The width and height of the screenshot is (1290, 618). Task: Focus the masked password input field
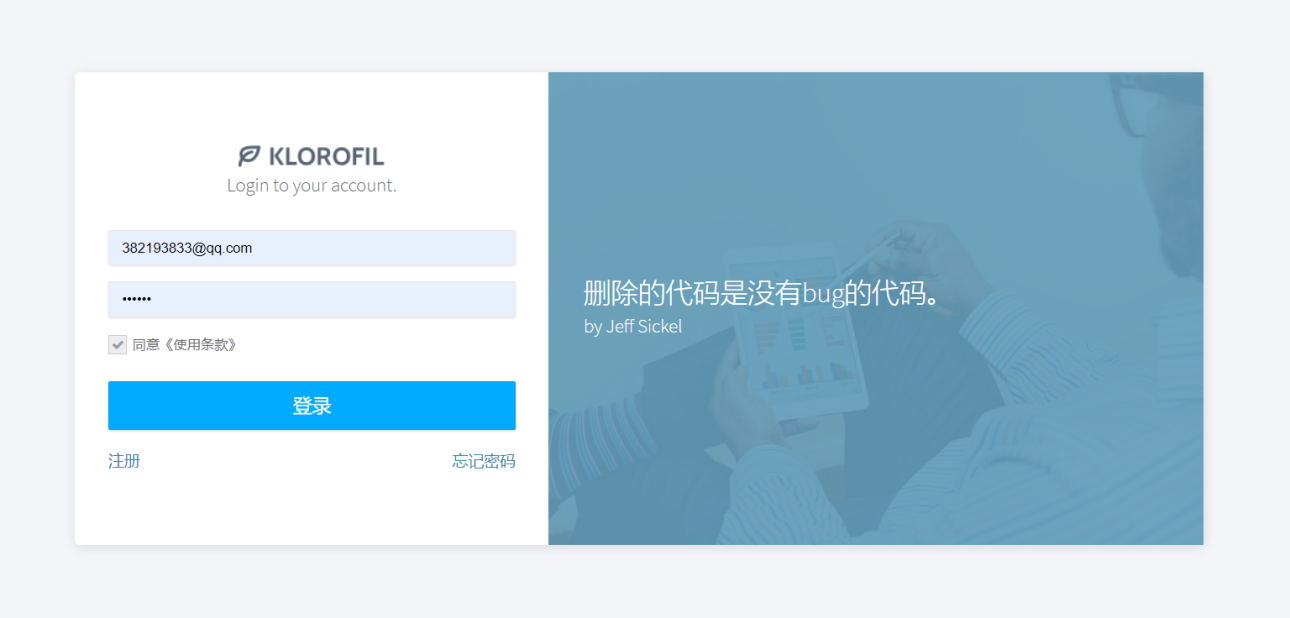(312, 299)
